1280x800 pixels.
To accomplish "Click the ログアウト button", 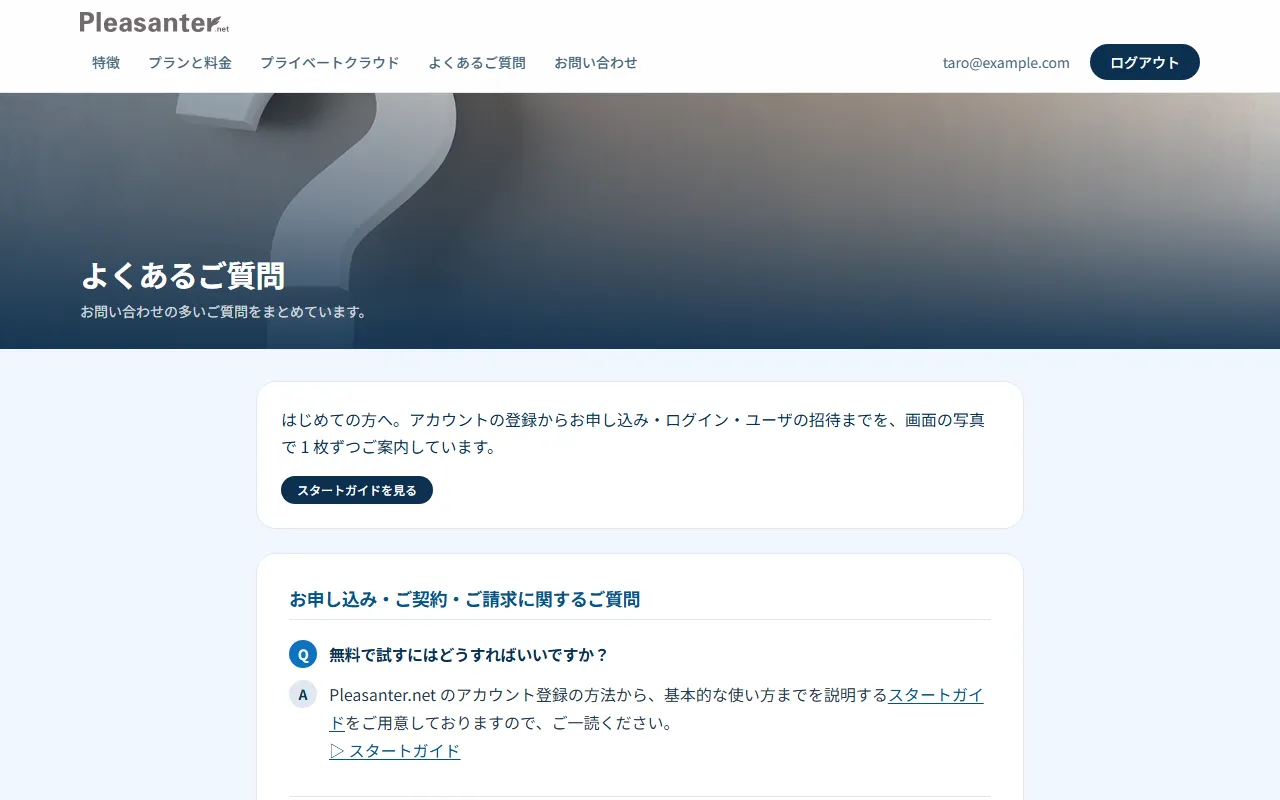I will (x=1145, y=62).
